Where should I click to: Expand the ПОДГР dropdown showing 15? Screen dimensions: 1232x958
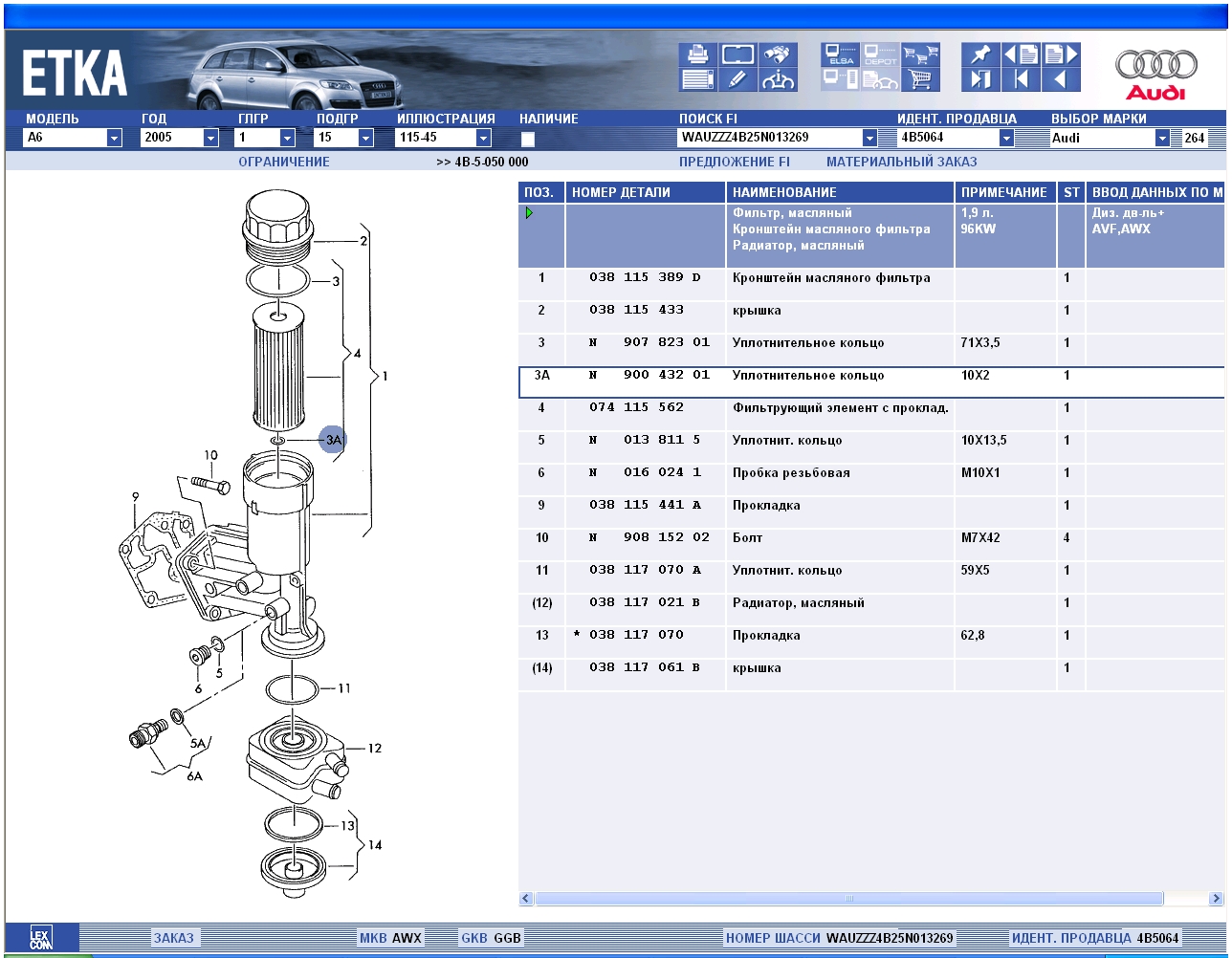(366, 138)
